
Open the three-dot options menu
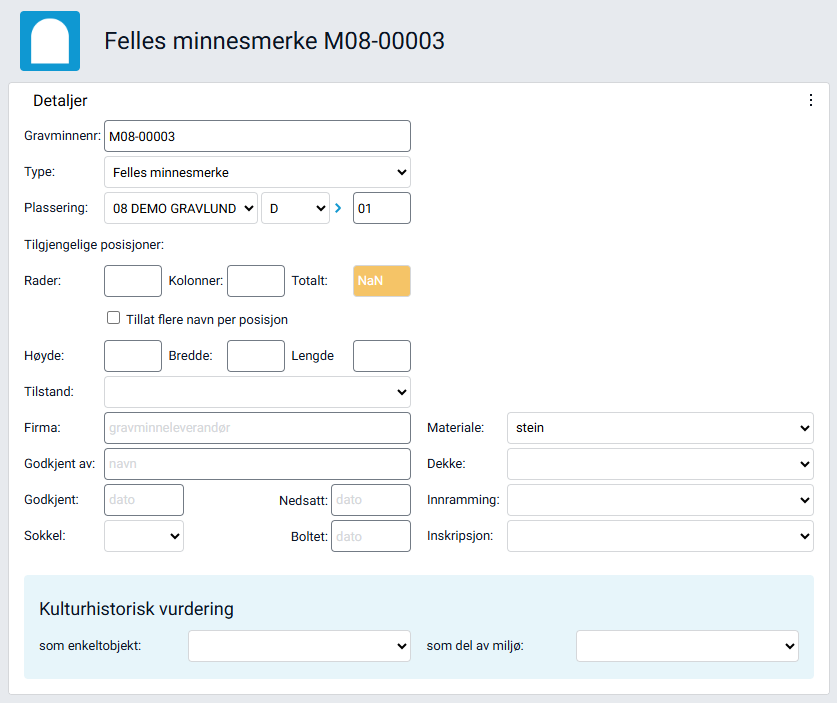click(810, 100)
